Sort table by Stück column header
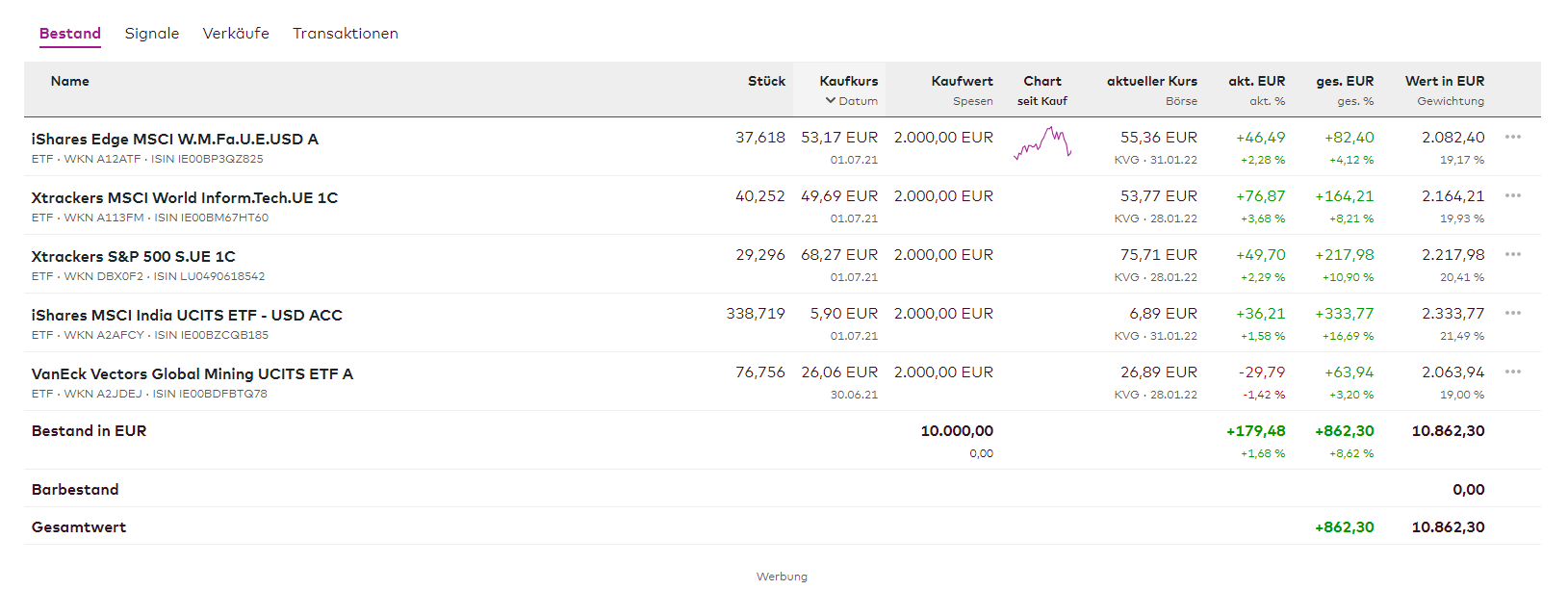 [x=766, y=82]
